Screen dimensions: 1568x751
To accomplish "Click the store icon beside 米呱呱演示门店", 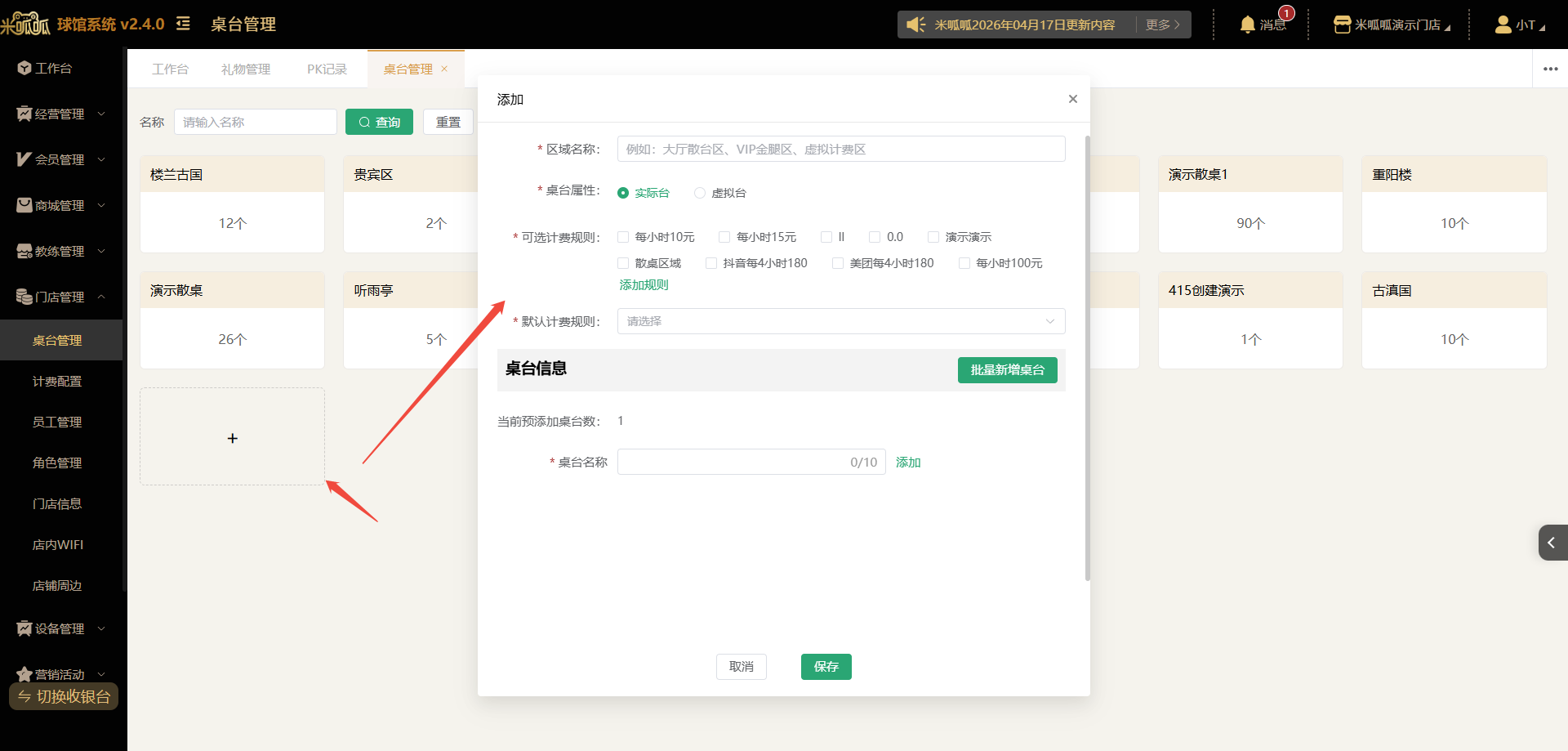I will (1342, 25).
